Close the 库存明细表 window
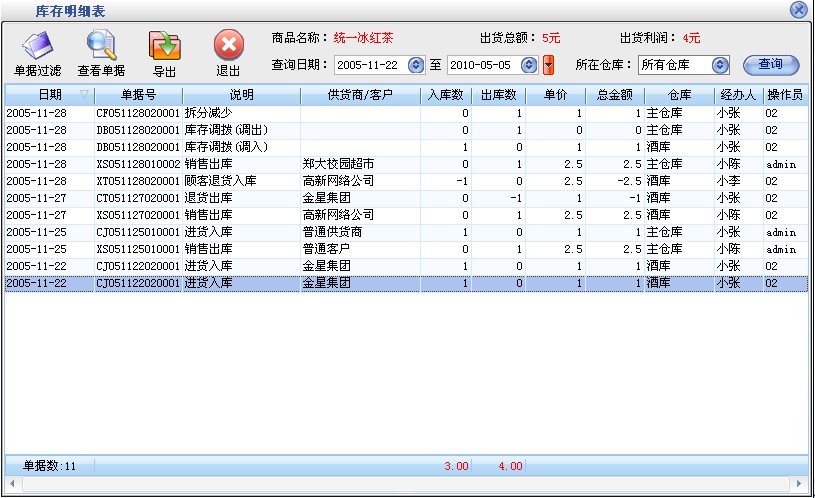The height and width of the screenshot is (498, 815). tap(798, 10)
